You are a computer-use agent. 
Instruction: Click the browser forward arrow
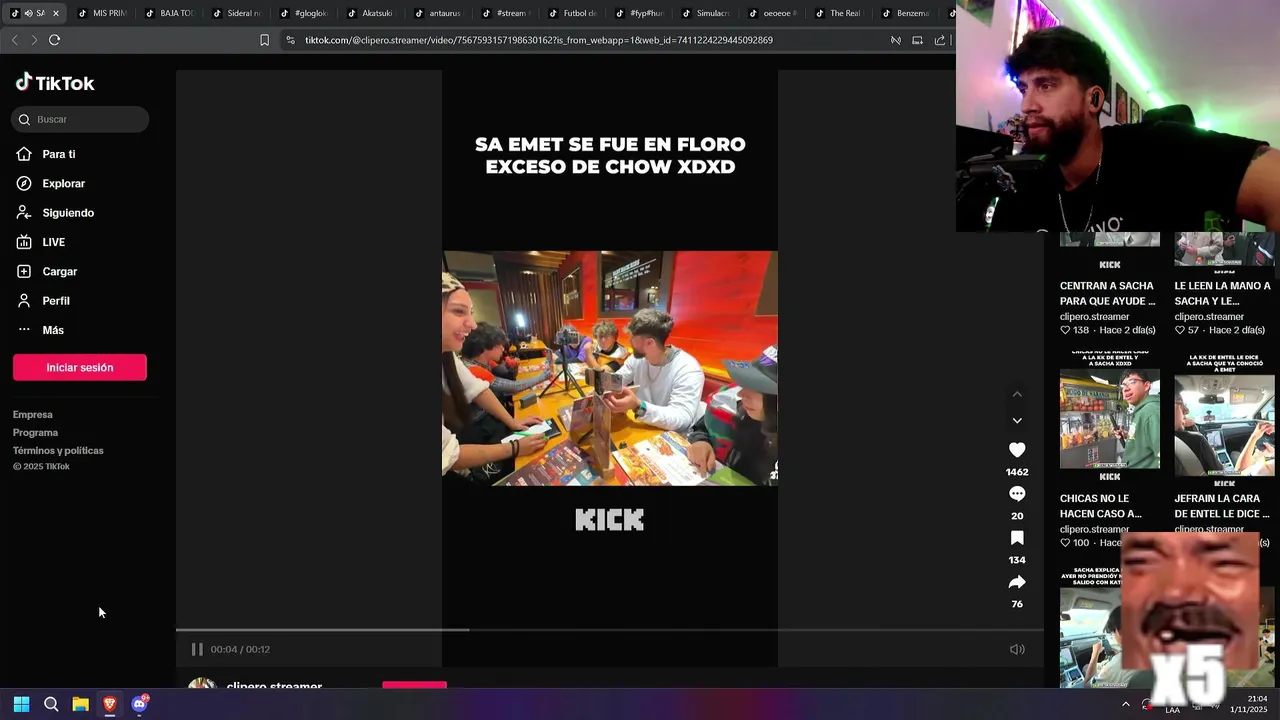tap(34, 40)
